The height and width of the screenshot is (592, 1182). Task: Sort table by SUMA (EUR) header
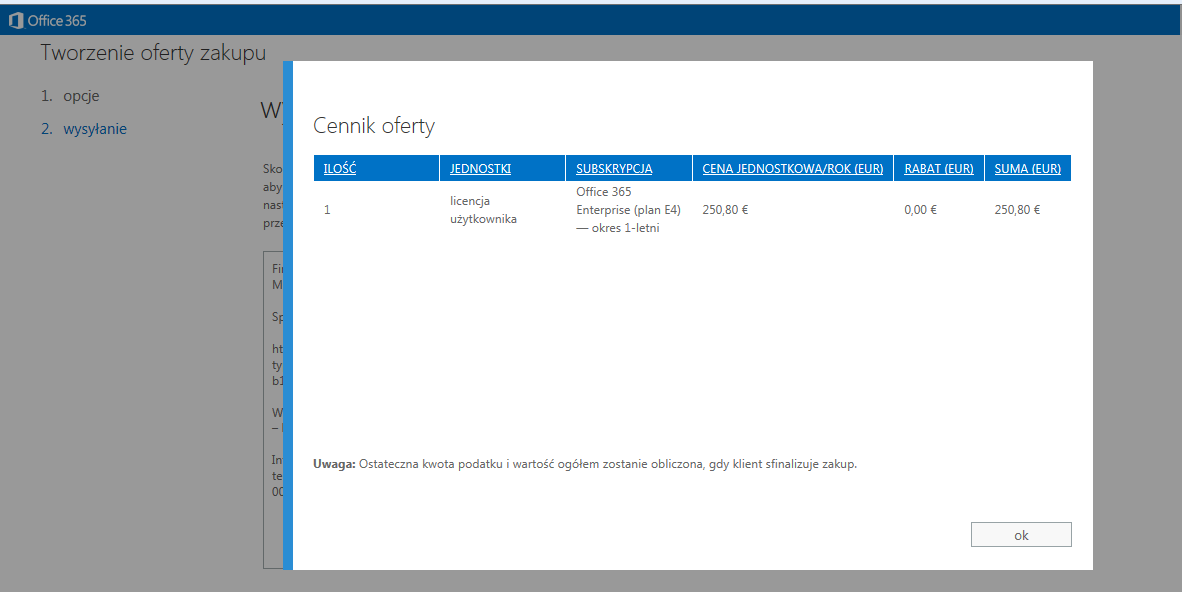pos(1027,168)
